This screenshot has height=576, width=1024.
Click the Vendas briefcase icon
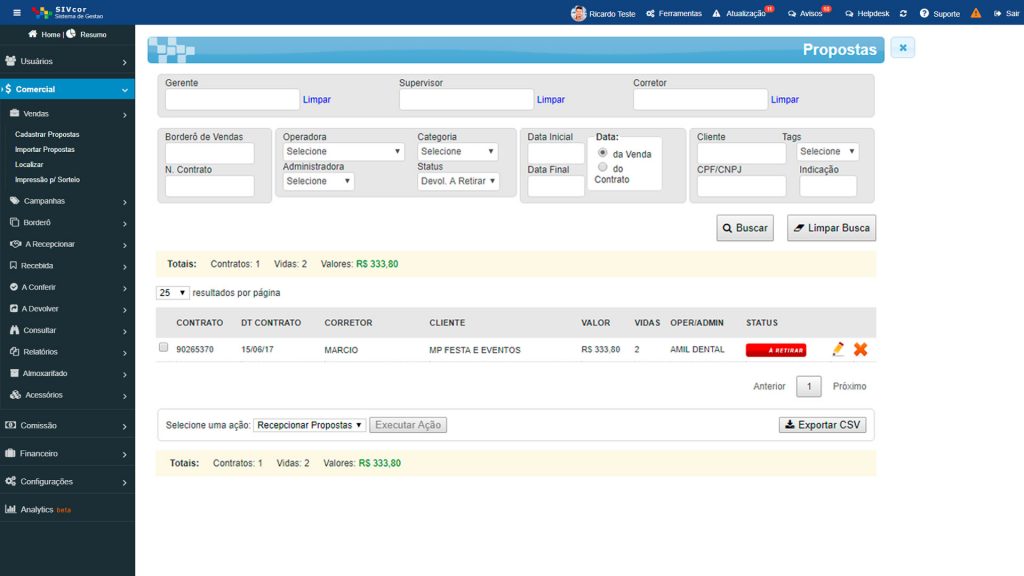(14, 113)
